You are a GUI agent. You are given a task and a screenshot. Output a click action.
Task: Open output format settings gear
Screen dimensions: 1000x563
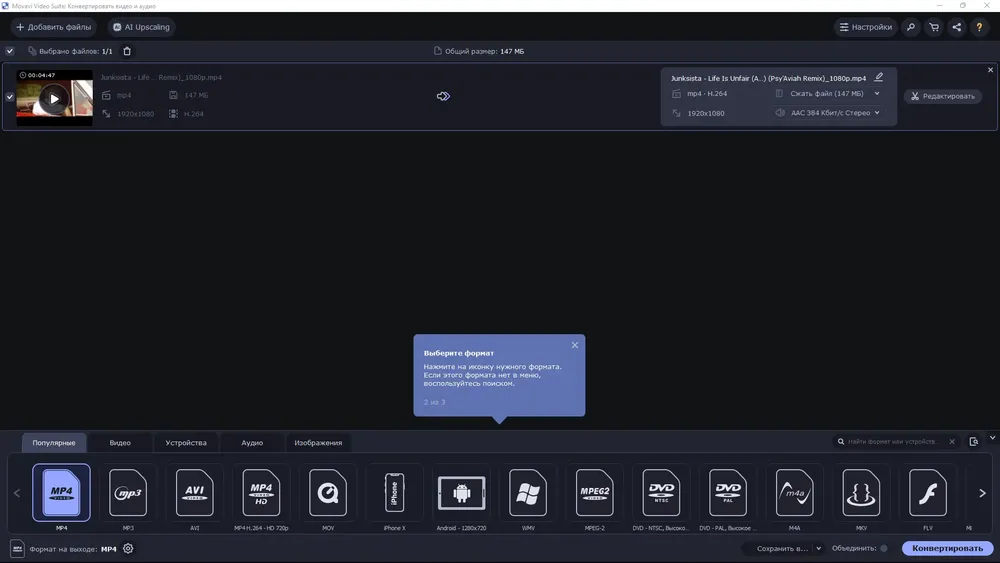coord(128,548)
